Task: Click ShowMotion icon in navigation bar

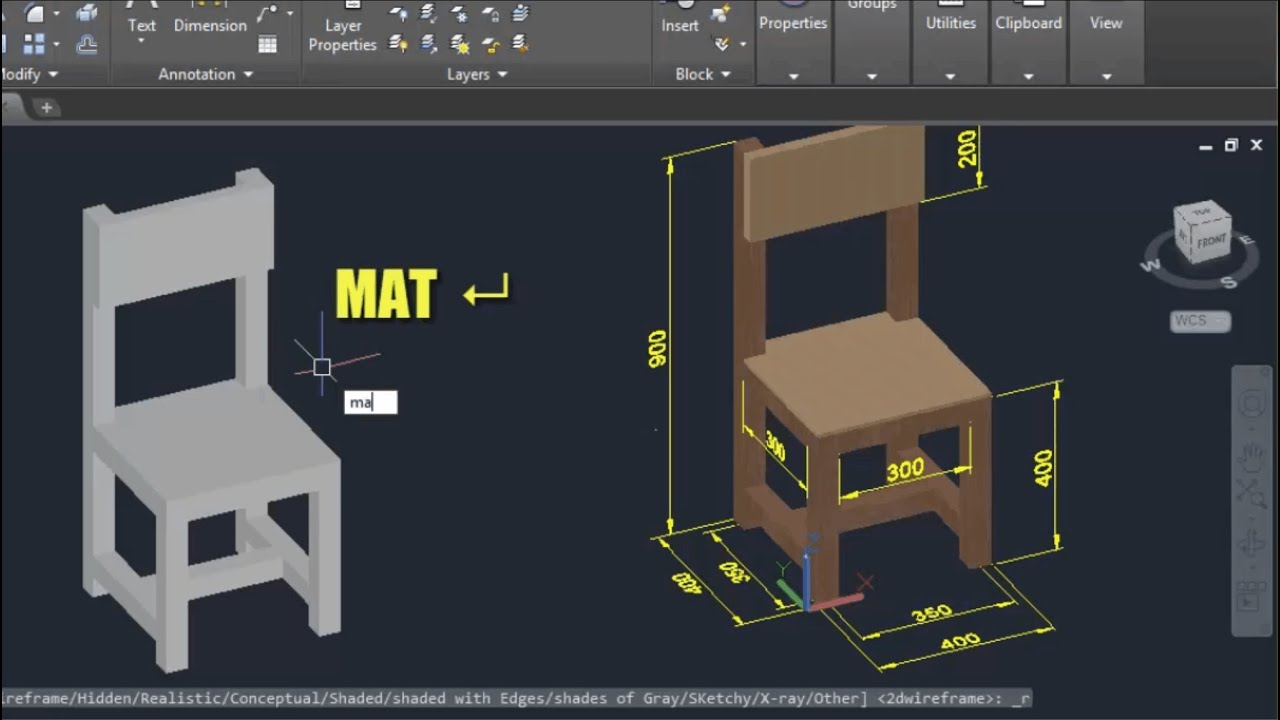Action: (x=1251, y=598)
